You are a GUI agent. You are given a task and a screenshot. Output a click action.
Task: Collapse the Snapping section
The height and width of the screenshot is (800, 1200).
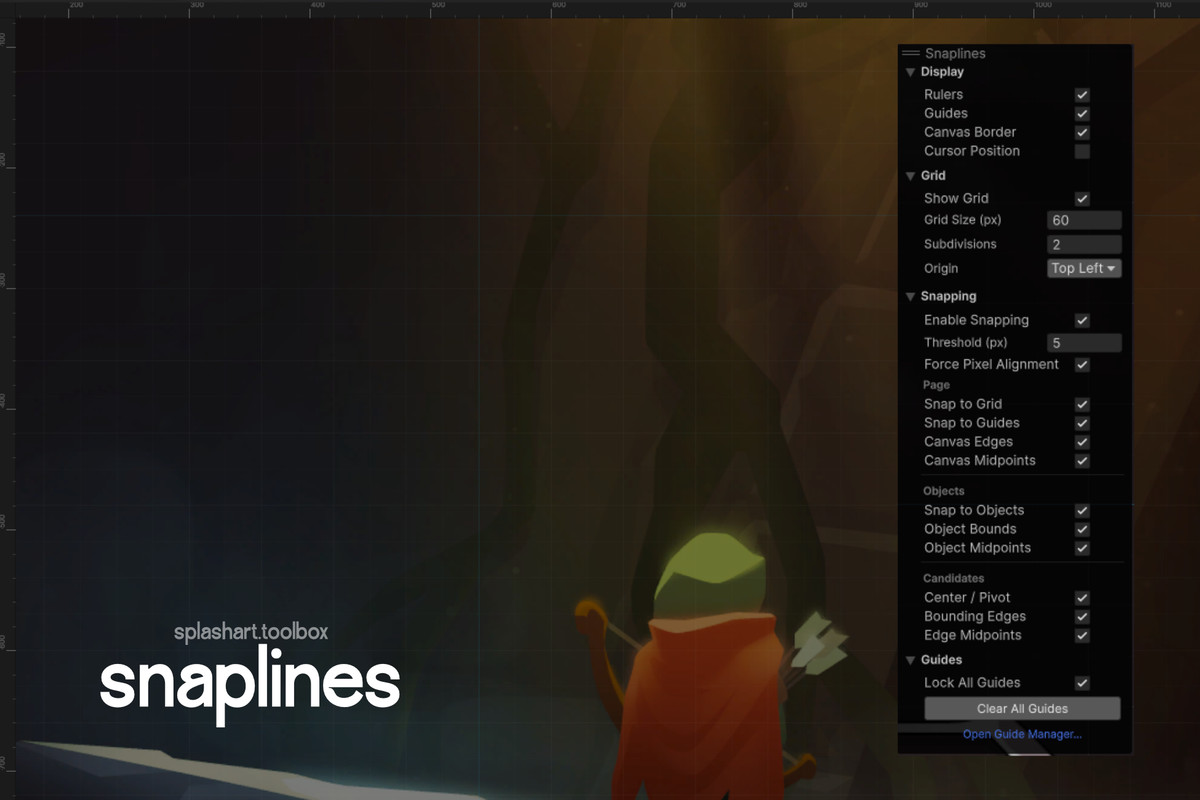tap(910, 297)
